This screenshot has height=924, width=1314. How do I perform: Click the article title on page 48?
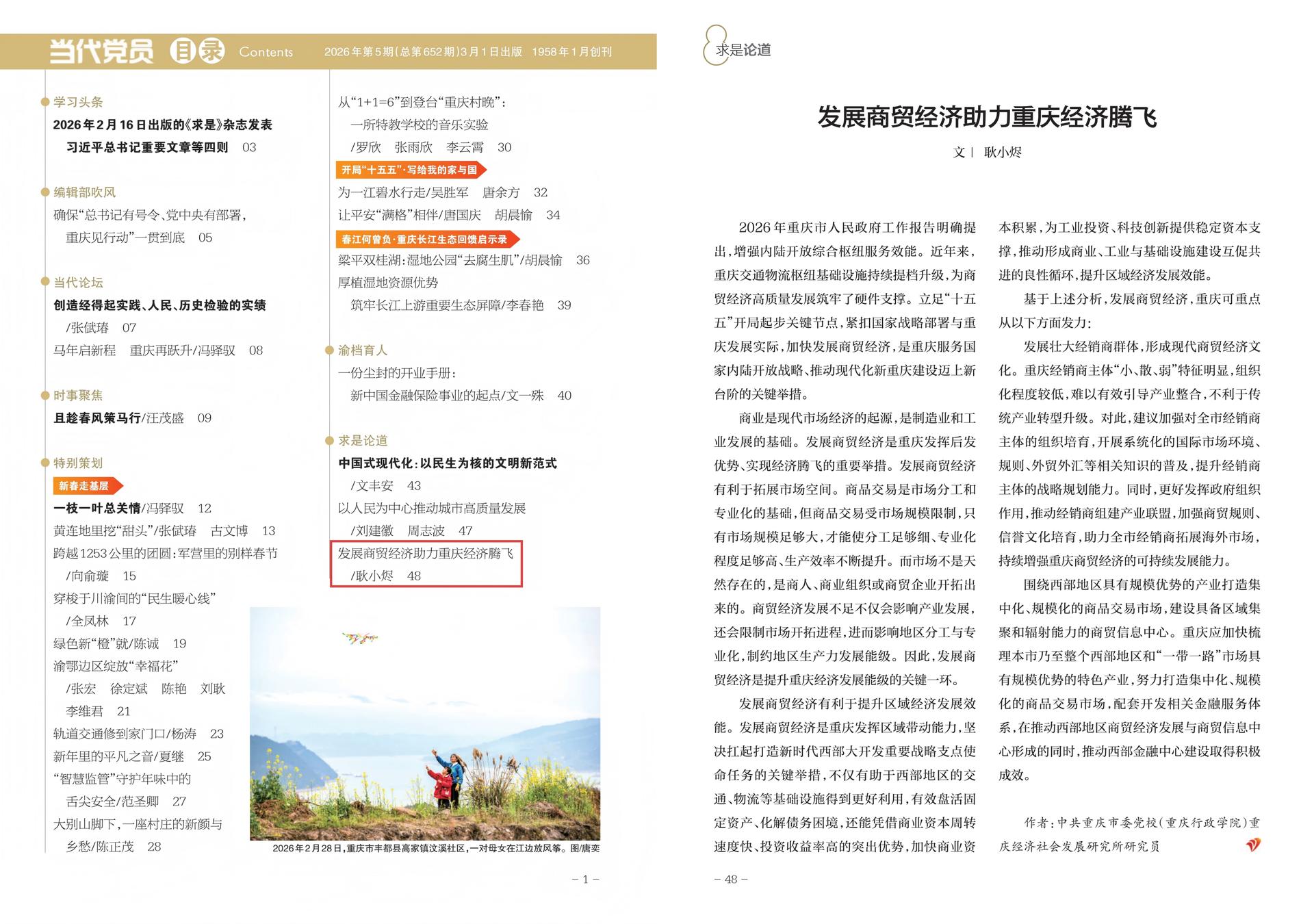(x=986, y=117)
